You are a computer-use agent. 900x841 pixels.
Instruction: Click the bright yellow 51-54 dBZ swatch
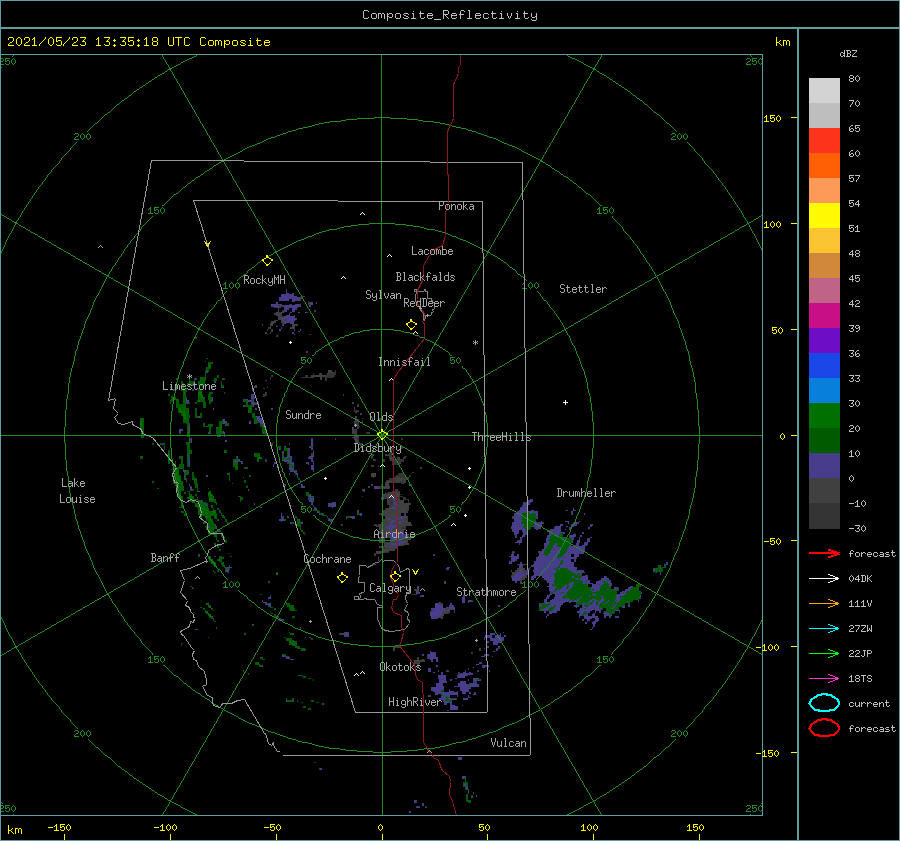(x=824, y=216)
